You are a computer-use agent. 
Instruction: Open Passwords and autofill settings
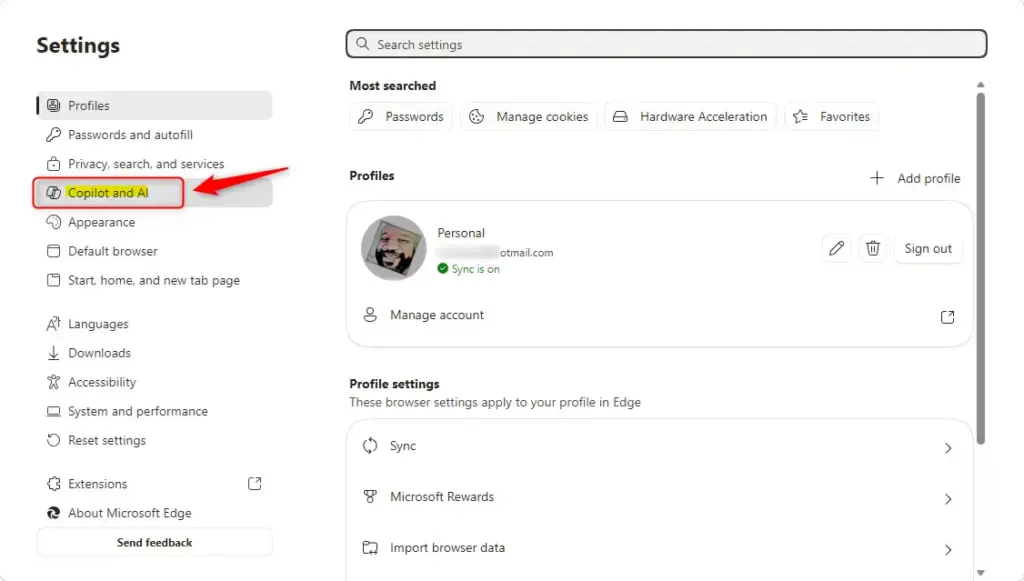pyautogui.click(x=154, y=134)
